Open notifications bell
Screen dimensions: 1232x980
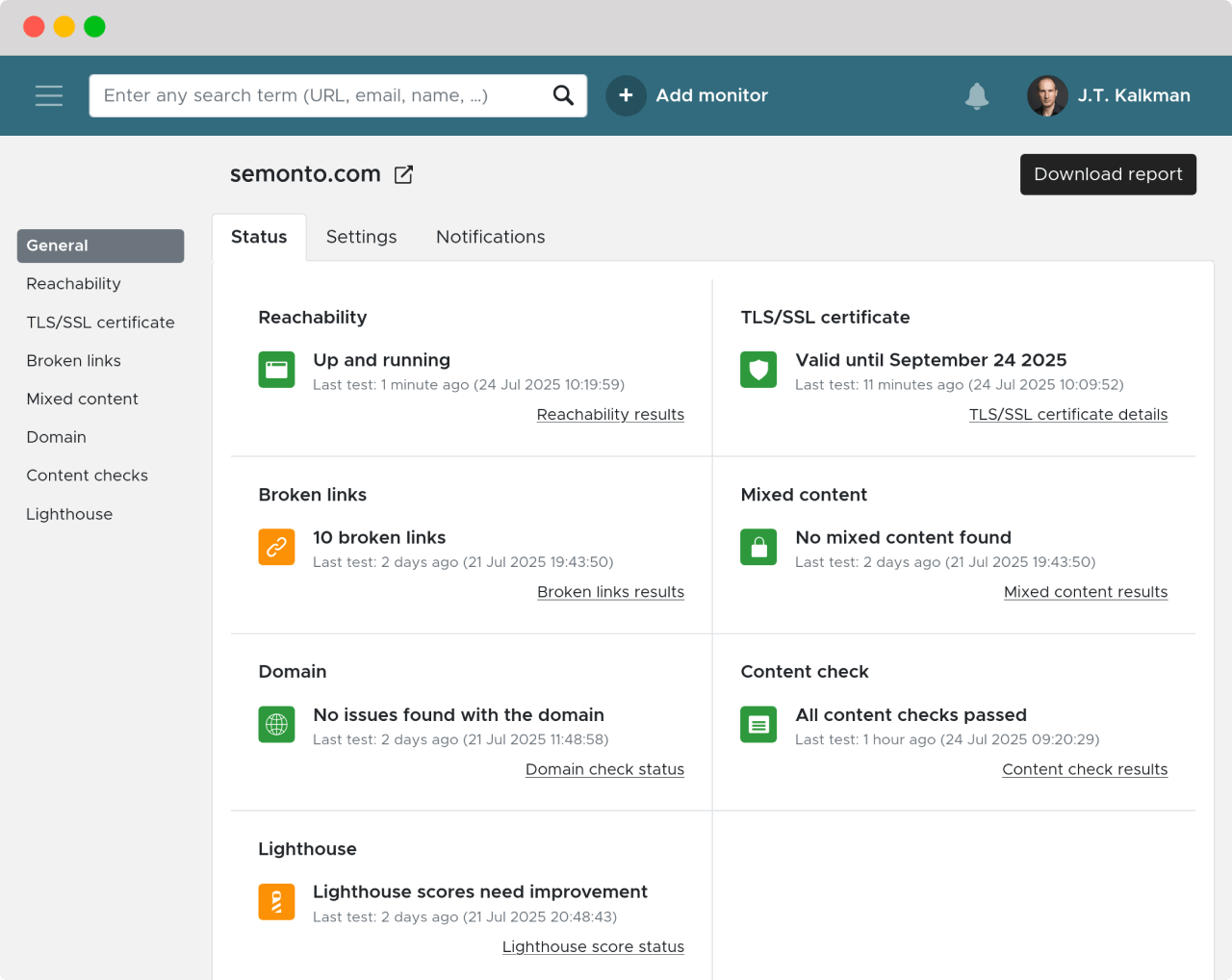[x=977, y=95]
